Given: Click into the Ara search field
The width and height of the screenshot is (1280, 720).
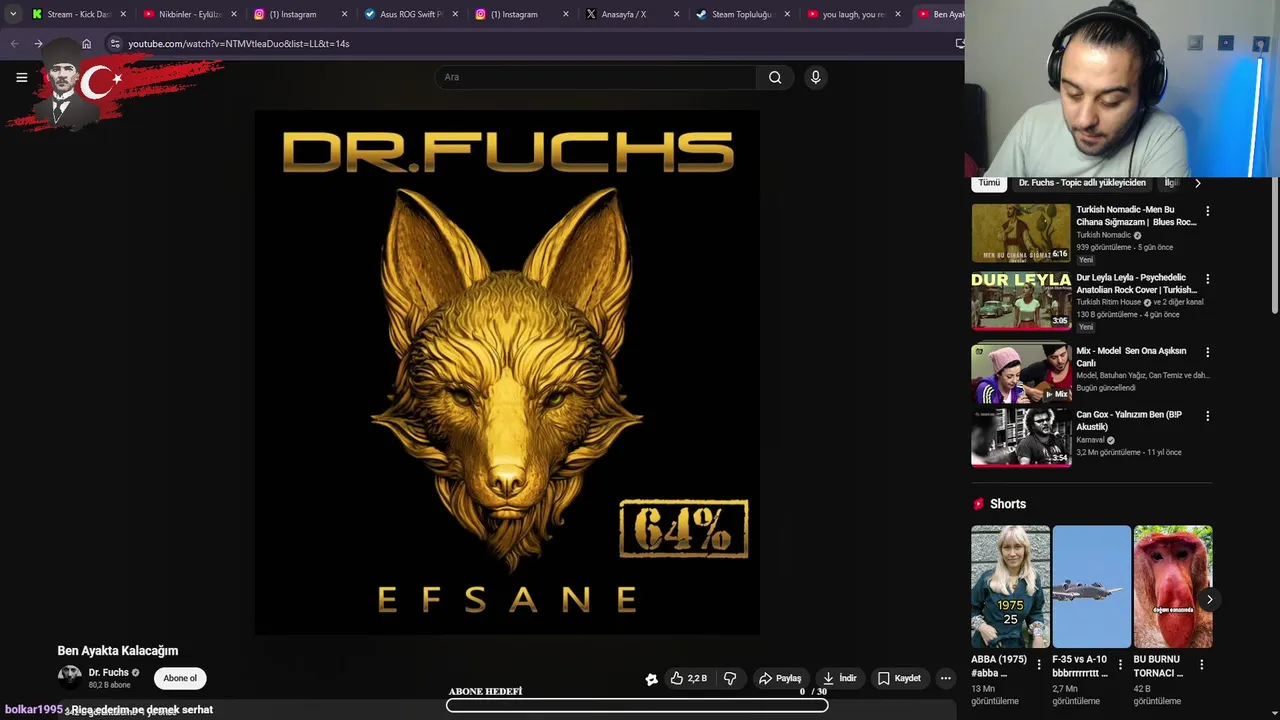Looking at the screenshot, I should (596, 77).
